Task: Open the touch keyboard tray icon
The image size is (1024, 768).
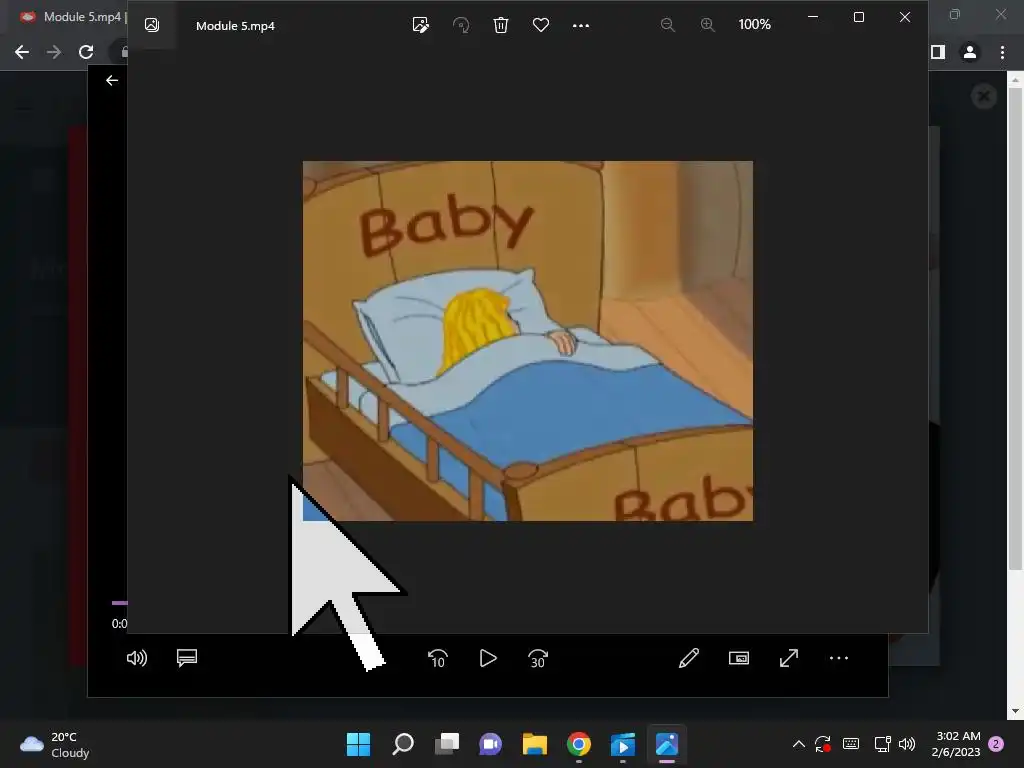Action: 851,744
